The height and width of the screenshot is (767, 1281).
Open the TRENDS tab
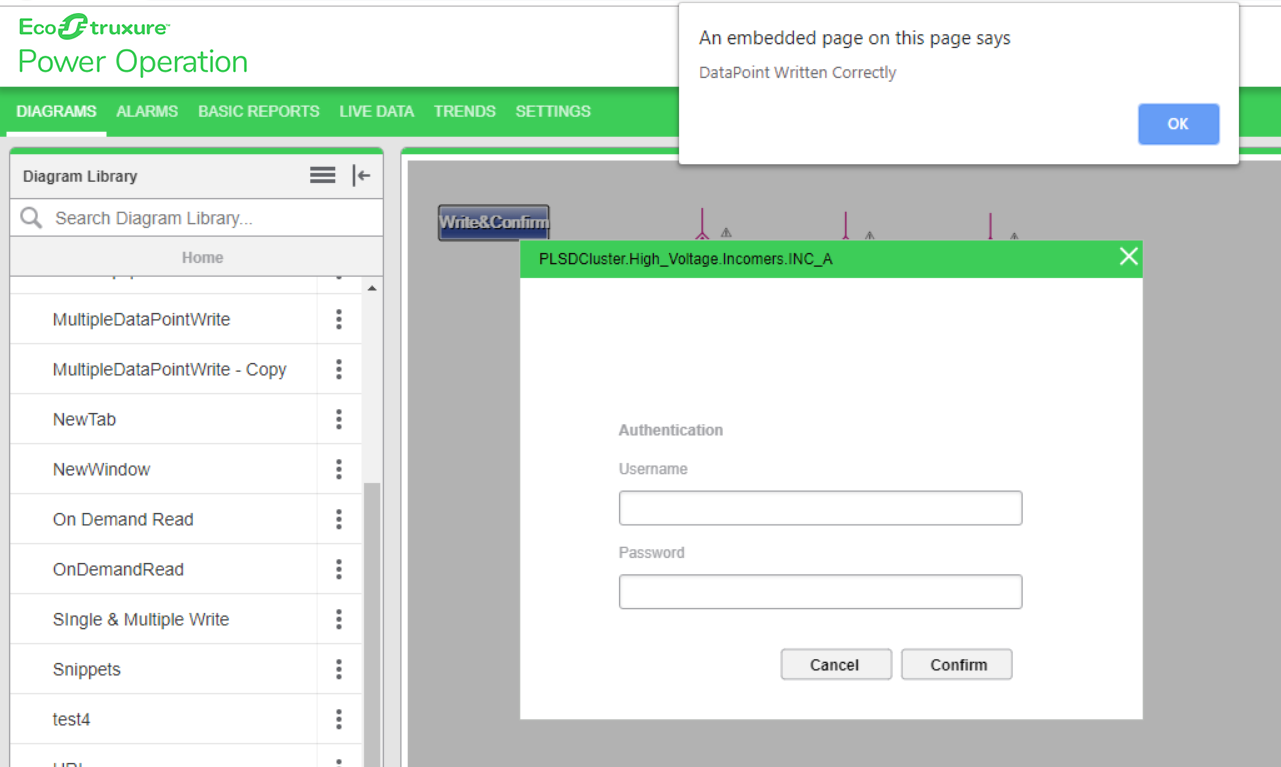coord(464,111)
